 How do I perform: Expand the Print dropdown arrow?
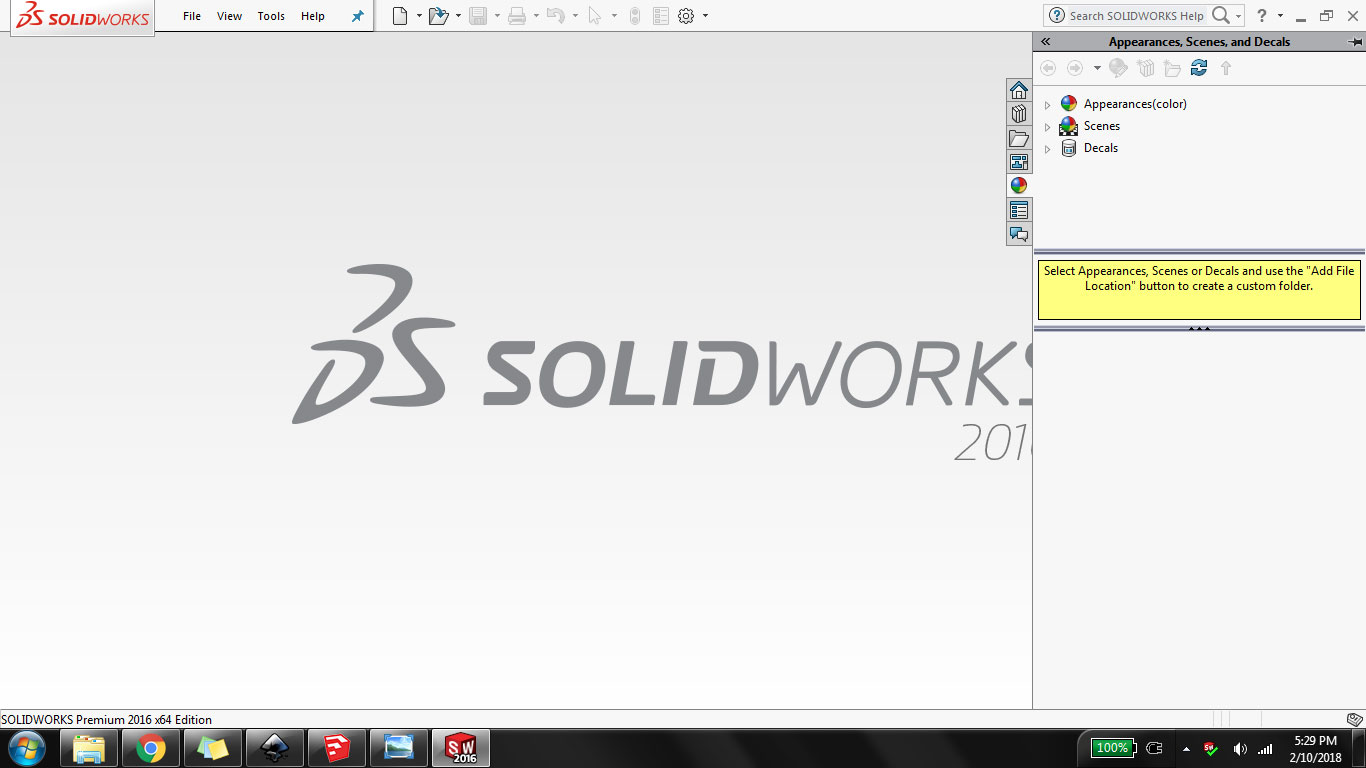[536, 16]
